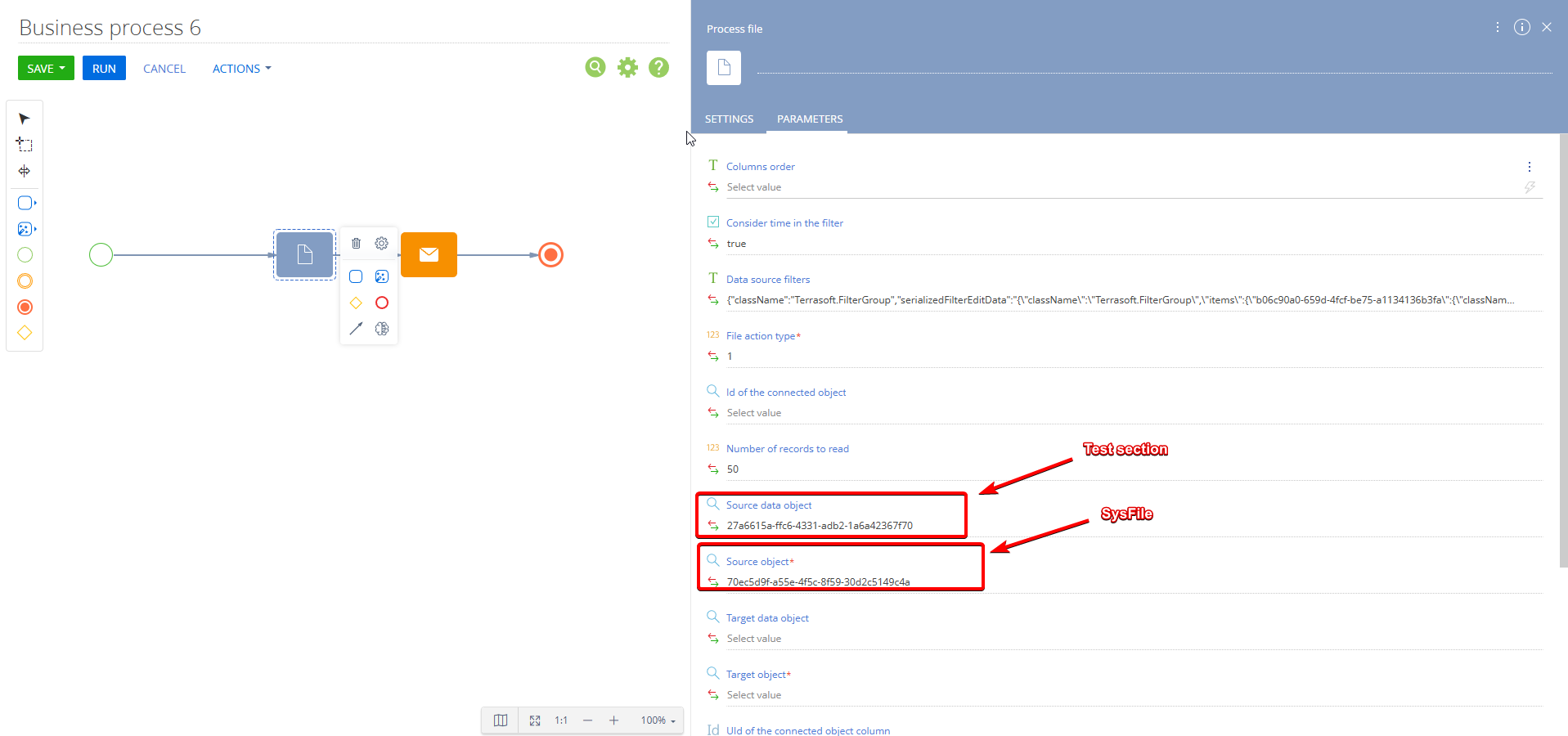The width and height of the screenshot is (1568, 736).
Task: Select the arrow pointer tool in palette
Action: [x=25, y=119]
